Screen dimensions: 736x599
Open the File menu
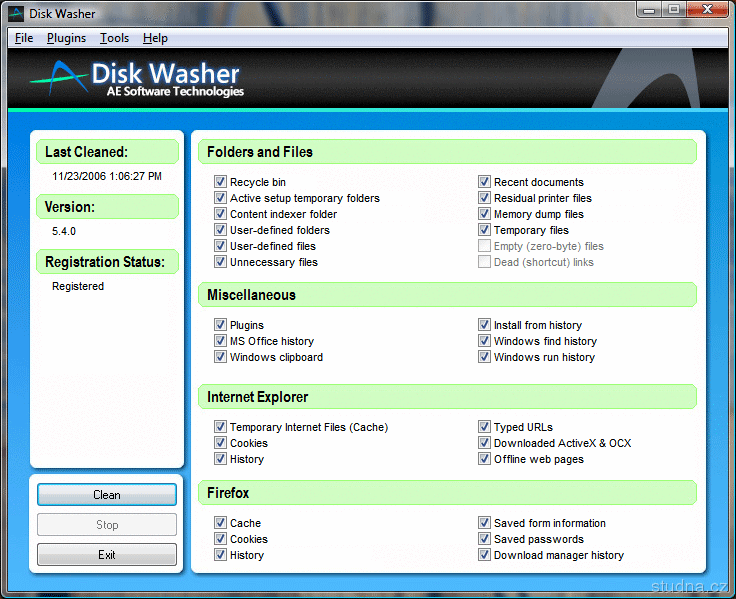pyautogui.click(x=24, y=38)
